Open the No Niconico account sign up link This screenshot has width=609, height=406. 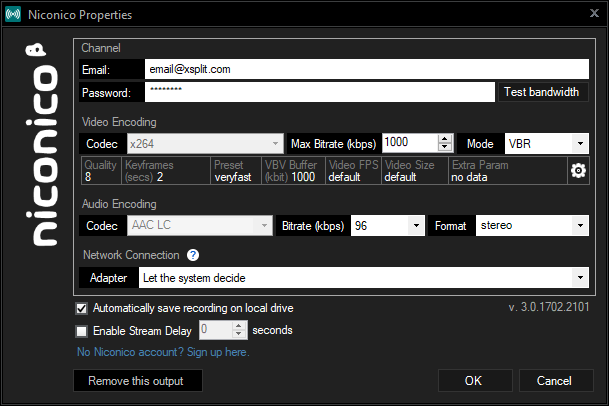click(163, 352)
